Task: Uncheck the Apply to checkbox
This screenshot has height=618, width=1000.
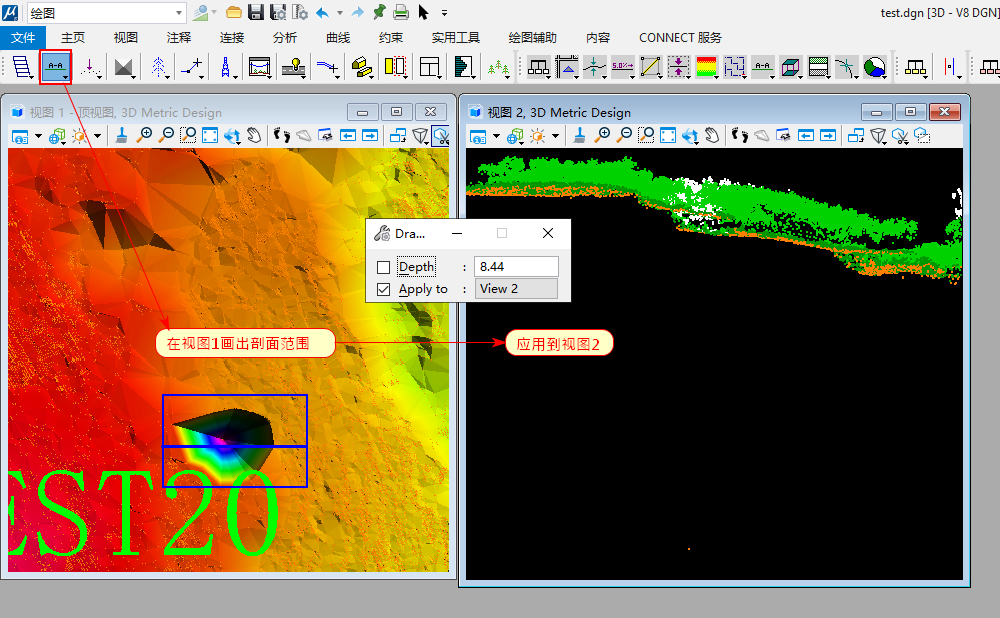Action: (x=384, y=289)
